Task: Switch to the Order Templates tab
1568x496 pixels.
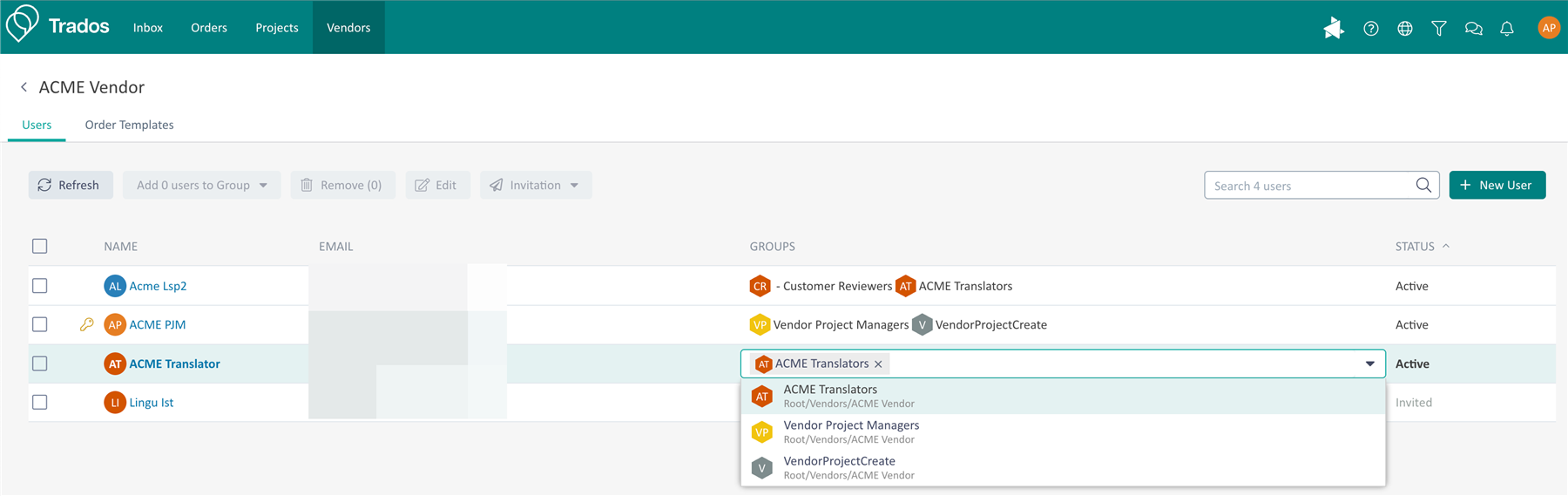Action: point(129,125)
